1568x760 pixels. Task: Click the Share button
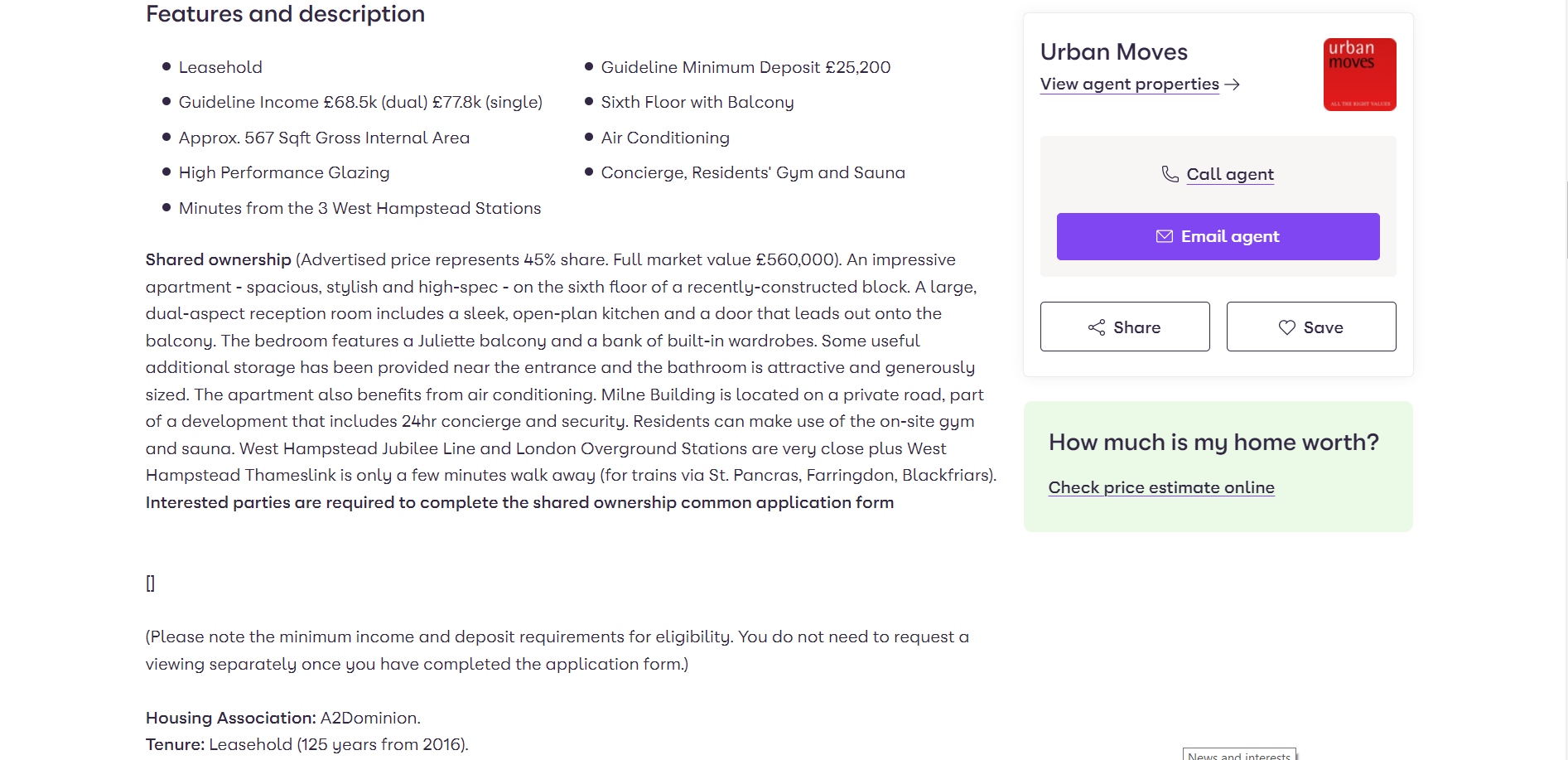1125,327
